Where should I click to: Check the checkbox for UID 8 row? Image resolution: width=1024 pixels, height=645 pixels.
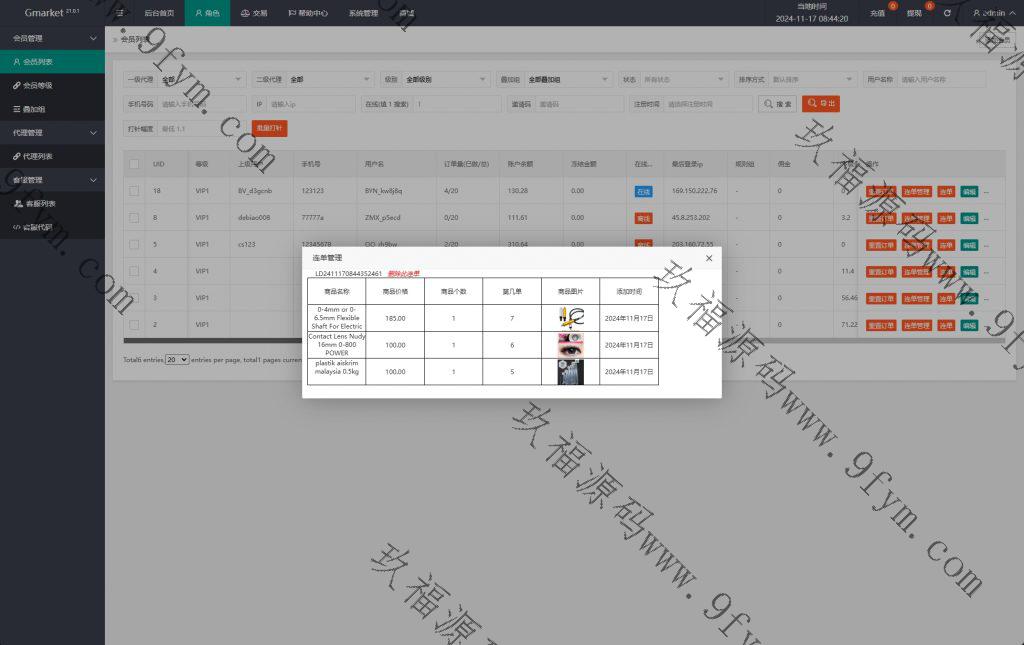click(x=134, y=217)
